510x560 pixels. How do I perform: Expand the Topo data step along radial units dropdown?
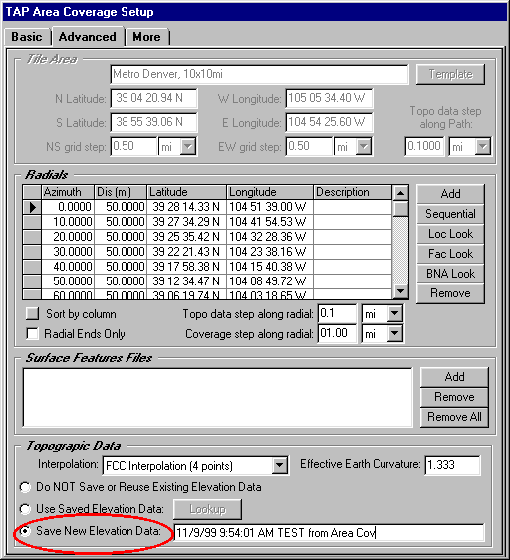pos(395,314)
